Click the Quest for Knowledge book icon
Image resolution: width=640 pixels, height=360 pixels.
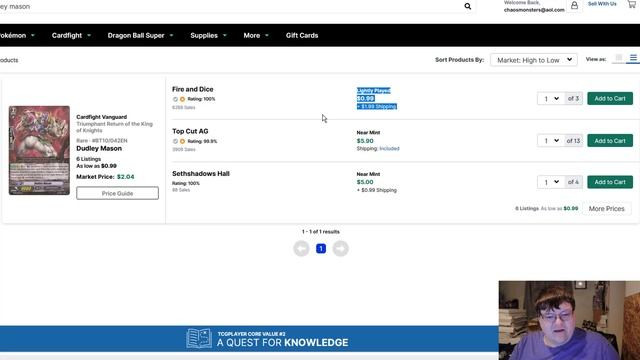click(199, 338)
